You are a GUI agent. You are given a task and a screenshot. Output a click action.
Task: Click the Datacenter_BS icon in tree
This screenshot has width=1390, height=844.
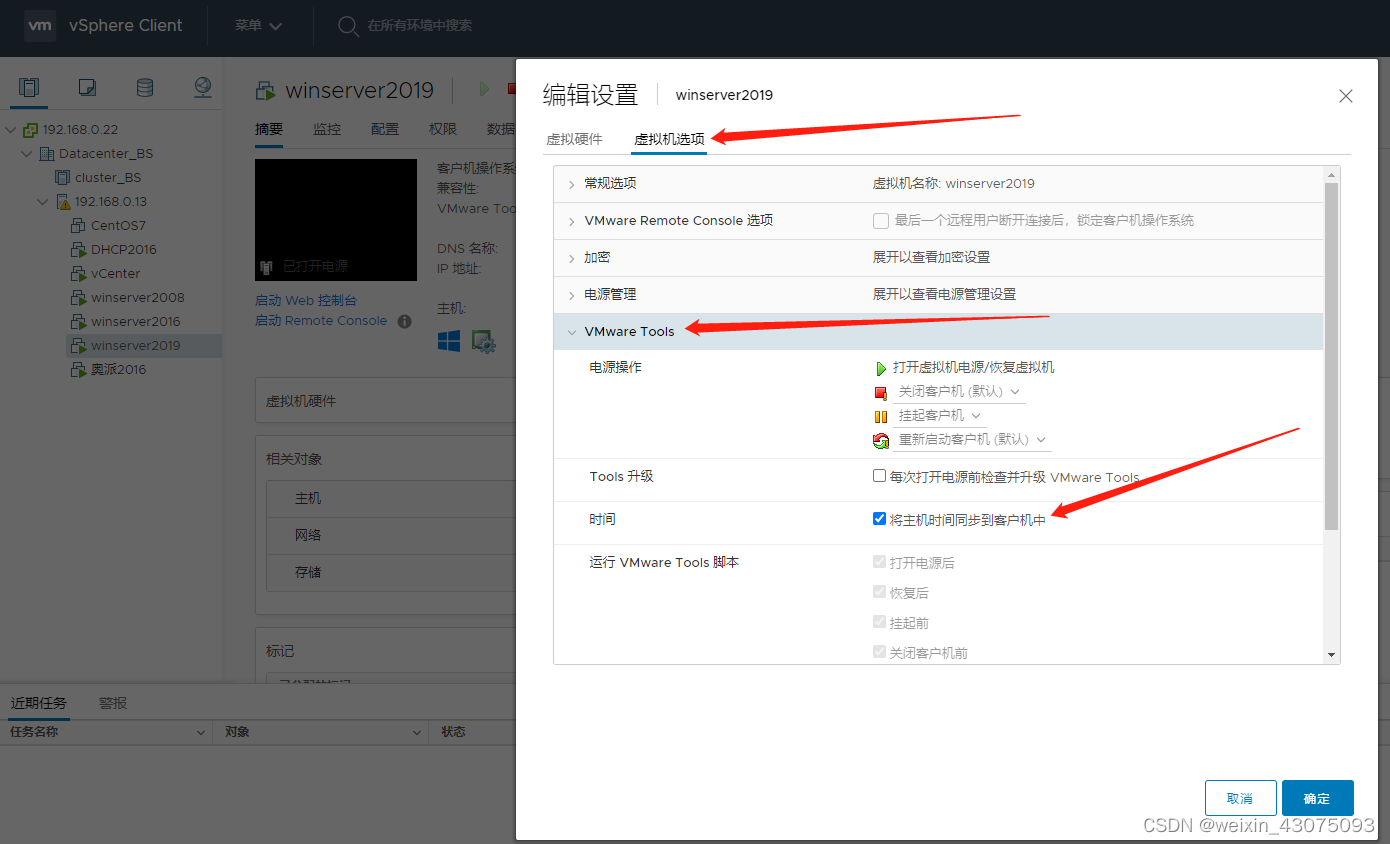point(47,154)
